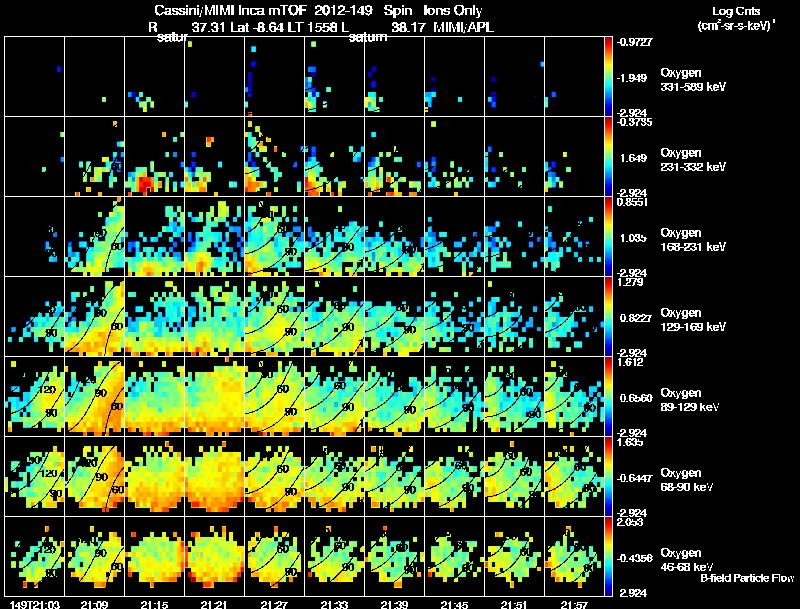Open the 89-129 keV panel at 21:45

455,397
